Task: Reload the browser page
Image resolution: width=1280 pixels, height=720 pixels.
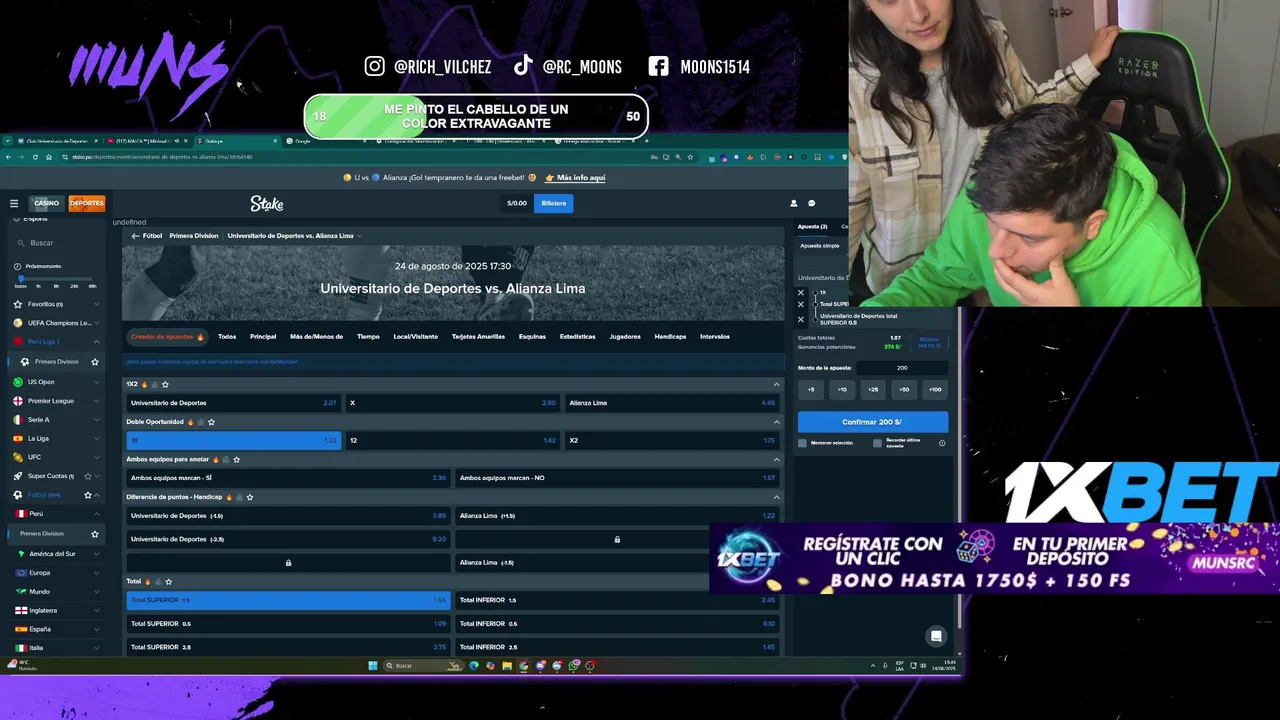Action: point(35,157)
